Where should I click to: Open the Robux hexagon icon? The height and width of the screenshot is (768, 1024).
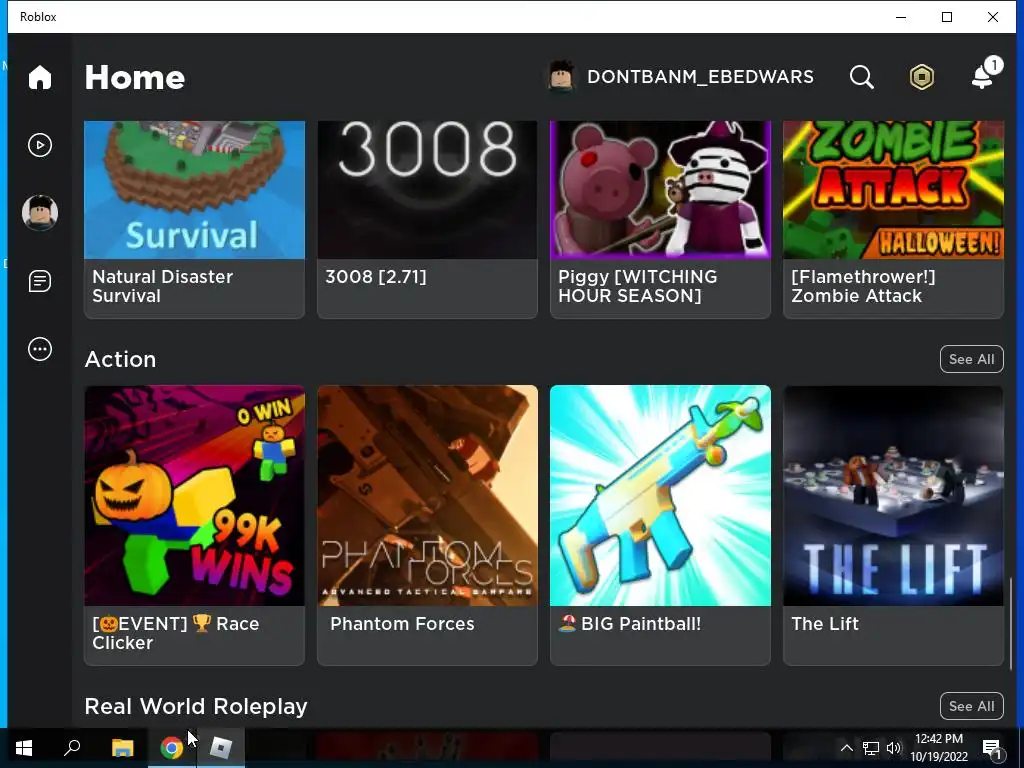click(x=921, y=77)
